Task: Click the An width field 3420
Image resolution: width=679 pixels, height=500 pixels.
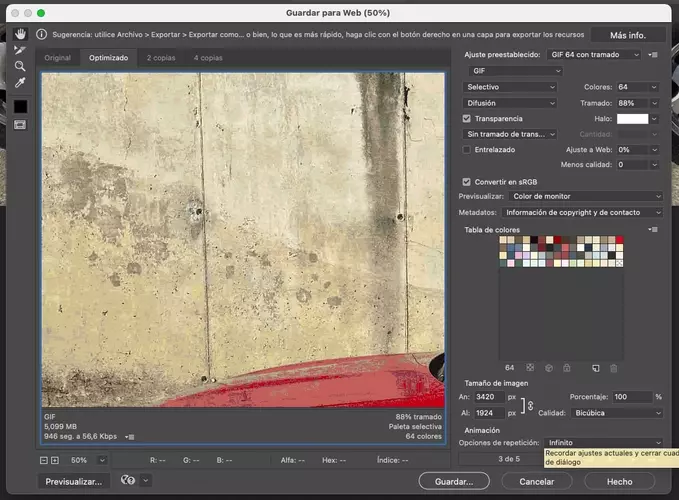Action: [489, 397]
